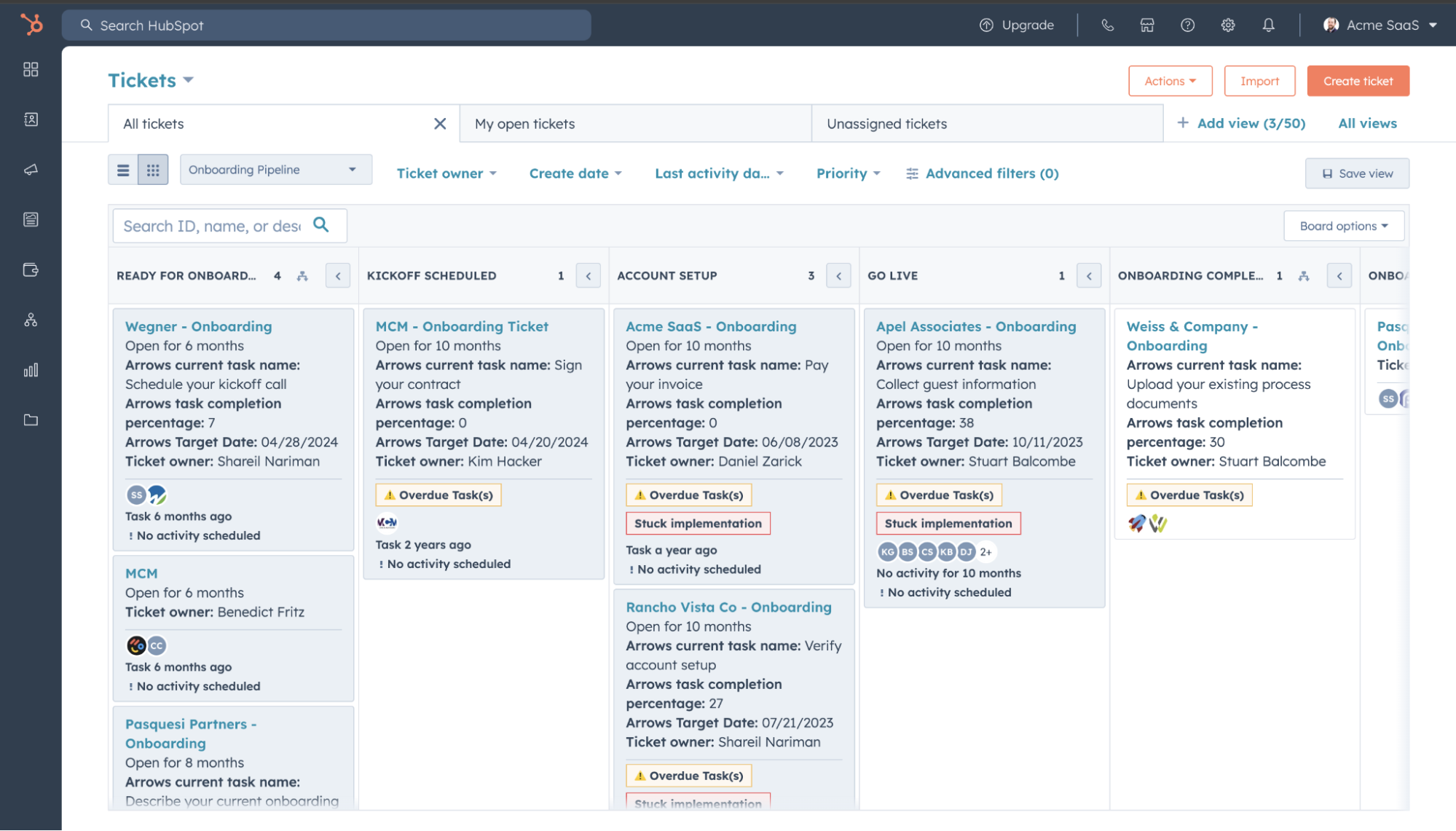Open the Notifications bell icon
The height and width of the screenshot is (831, 1456).
[x=1268, y=25]
